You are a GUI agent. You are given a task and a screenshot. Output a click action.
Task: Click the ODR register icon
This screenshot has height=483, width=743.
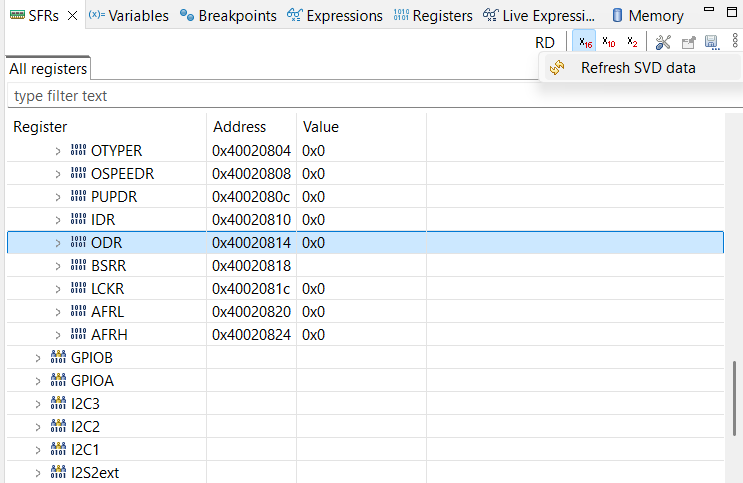point(78,242)
